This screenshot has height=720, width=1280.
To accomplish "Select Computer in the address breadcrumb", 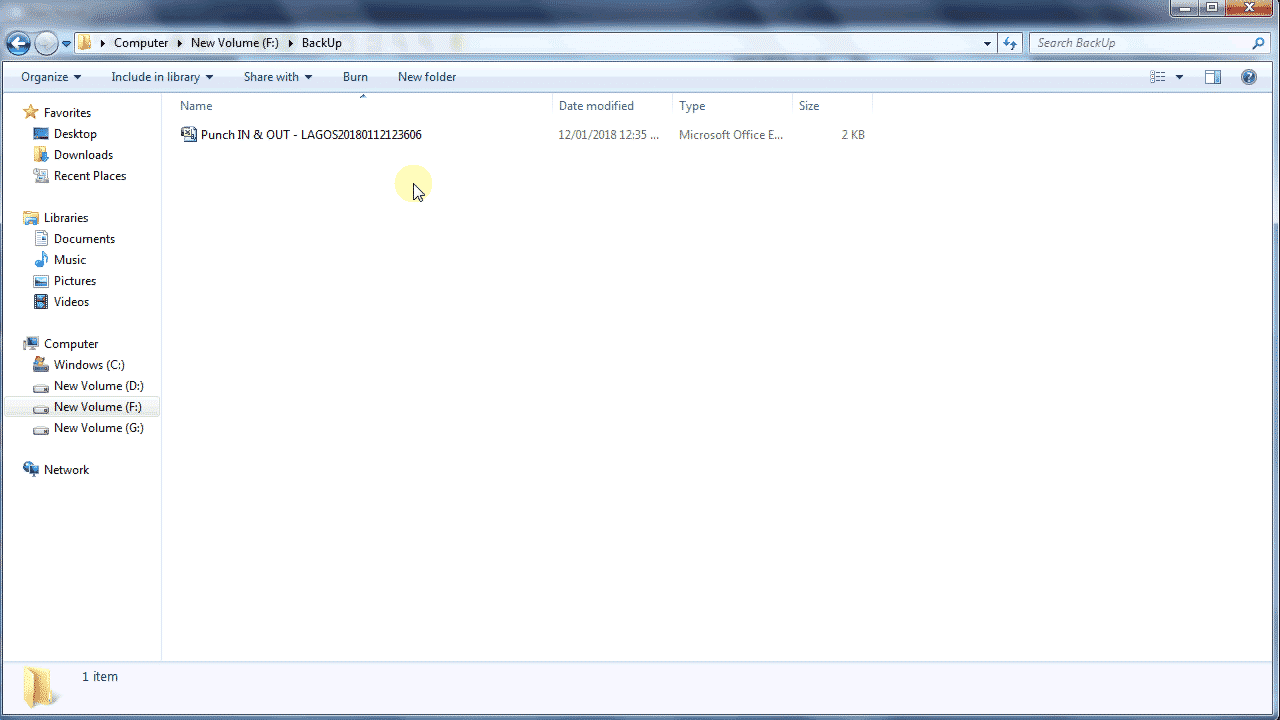I will tap(141, 43).
